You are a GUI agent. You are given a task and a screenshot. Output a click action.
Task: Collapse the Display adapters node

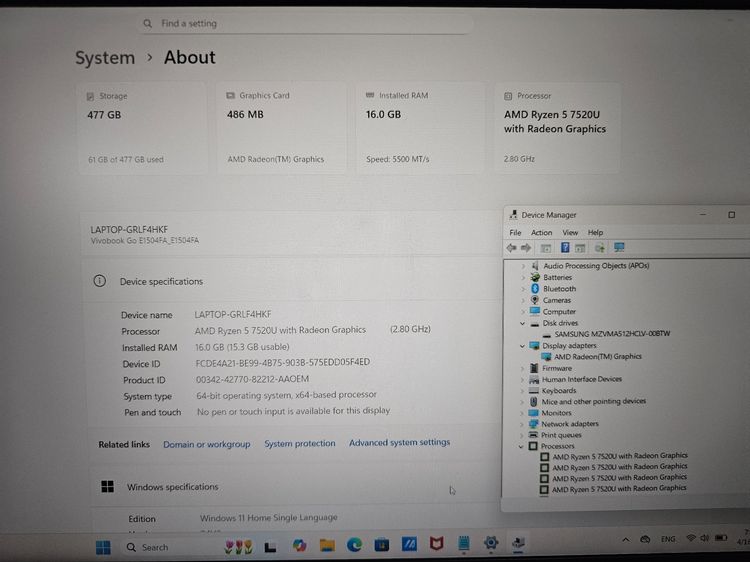(523, 346)
